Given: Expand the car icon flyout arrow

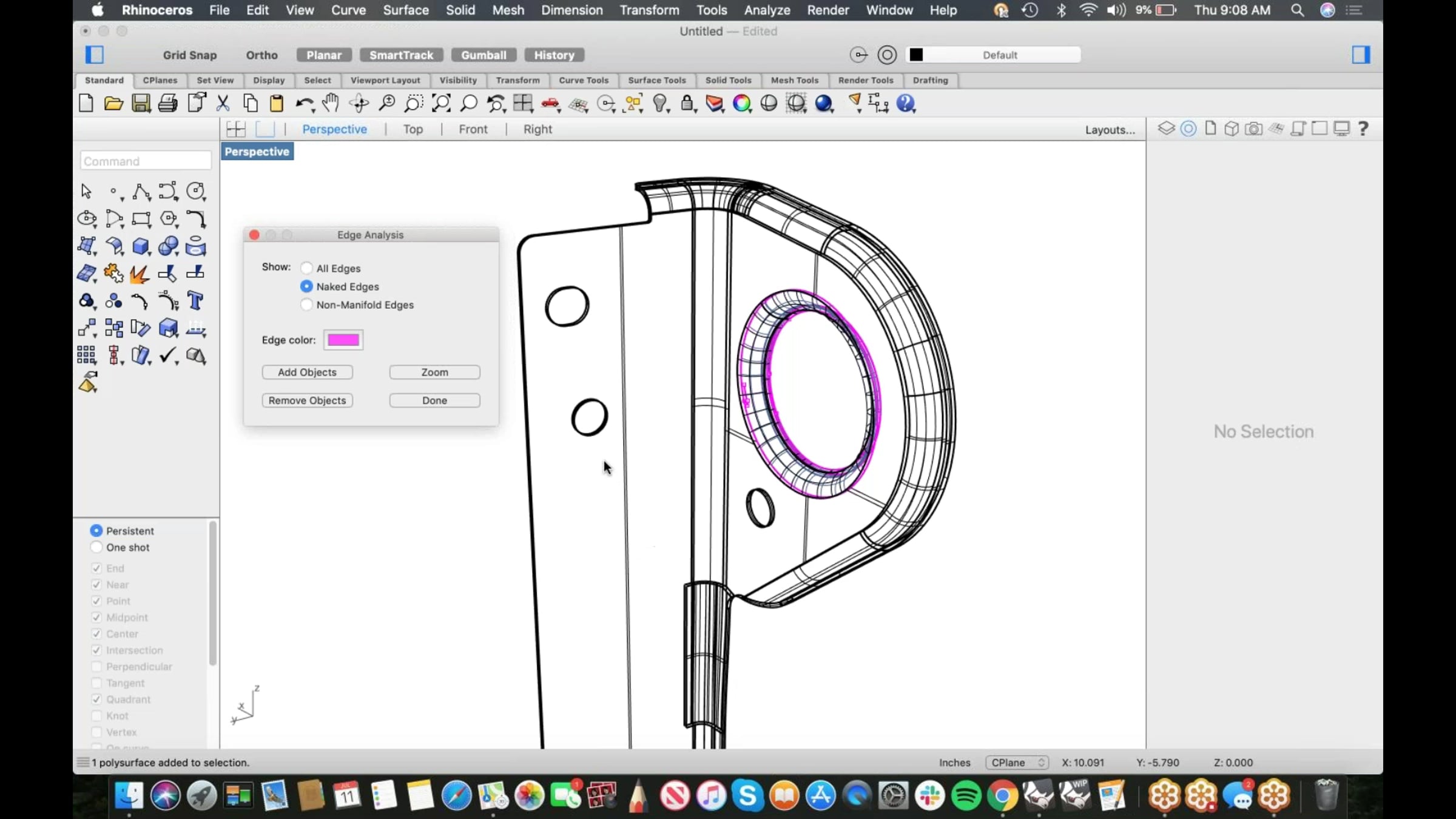Looking at the screenshot, I should (x=559, y=111).
